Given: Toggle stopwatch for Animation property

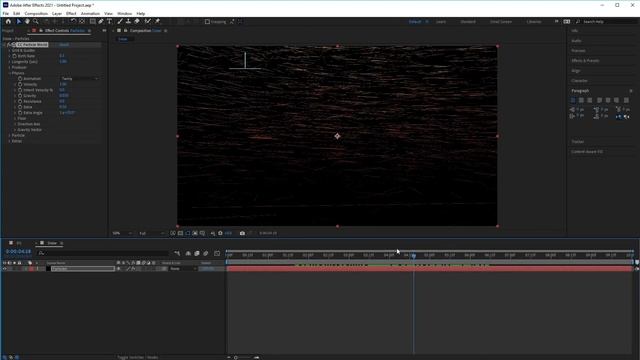Looking at the screenshot, I should pos(20,78).
